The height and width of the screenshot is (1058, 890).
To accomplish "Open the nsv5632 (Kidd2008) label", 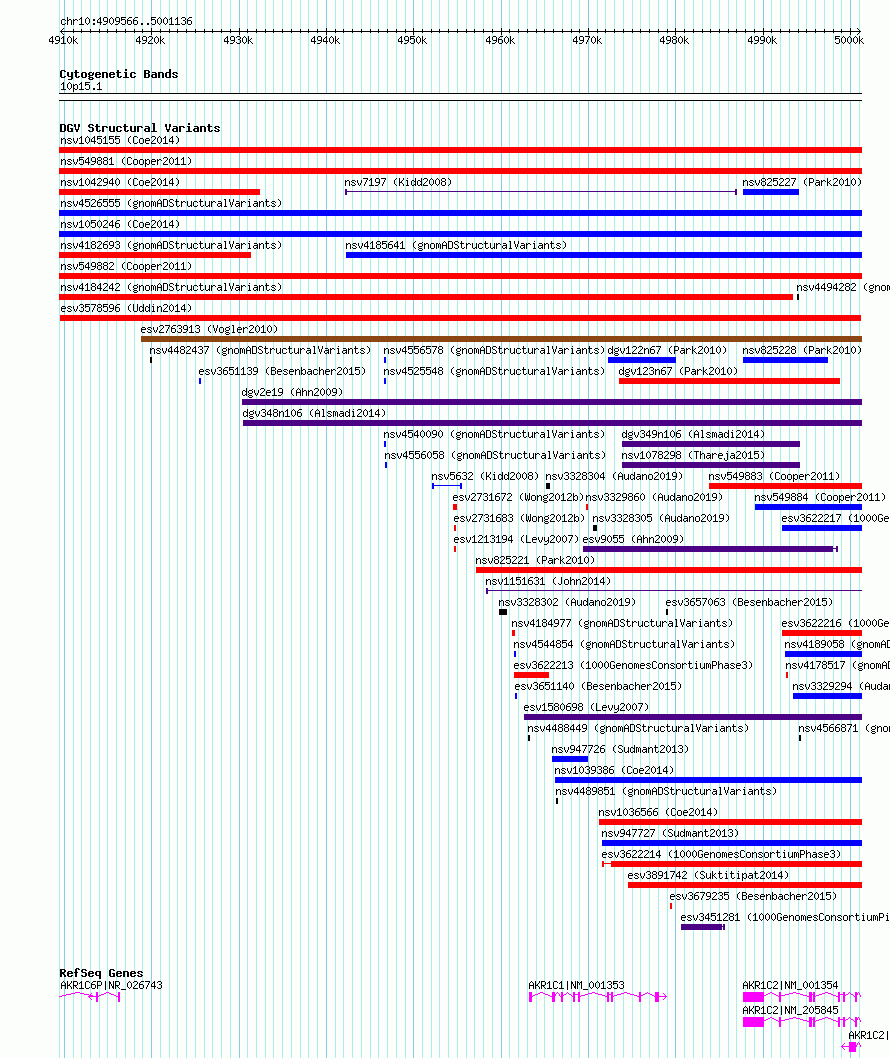I will click(x=484, y=476).
